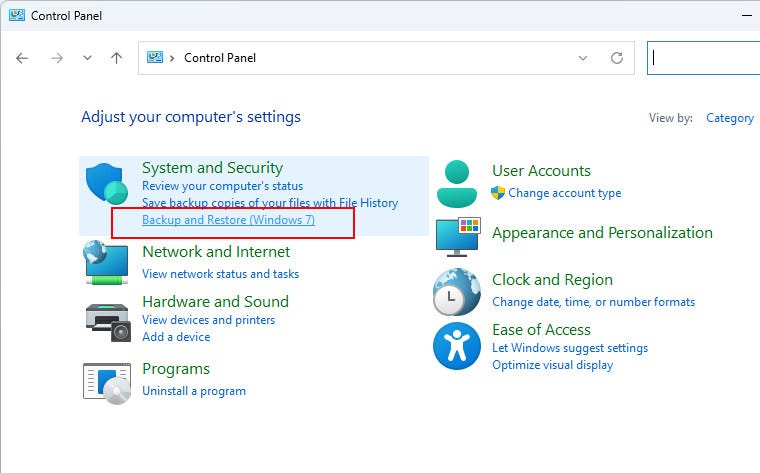Viewport: 760px width, 473px height.
Task: Open System and Security category
Action: (212, 168)
